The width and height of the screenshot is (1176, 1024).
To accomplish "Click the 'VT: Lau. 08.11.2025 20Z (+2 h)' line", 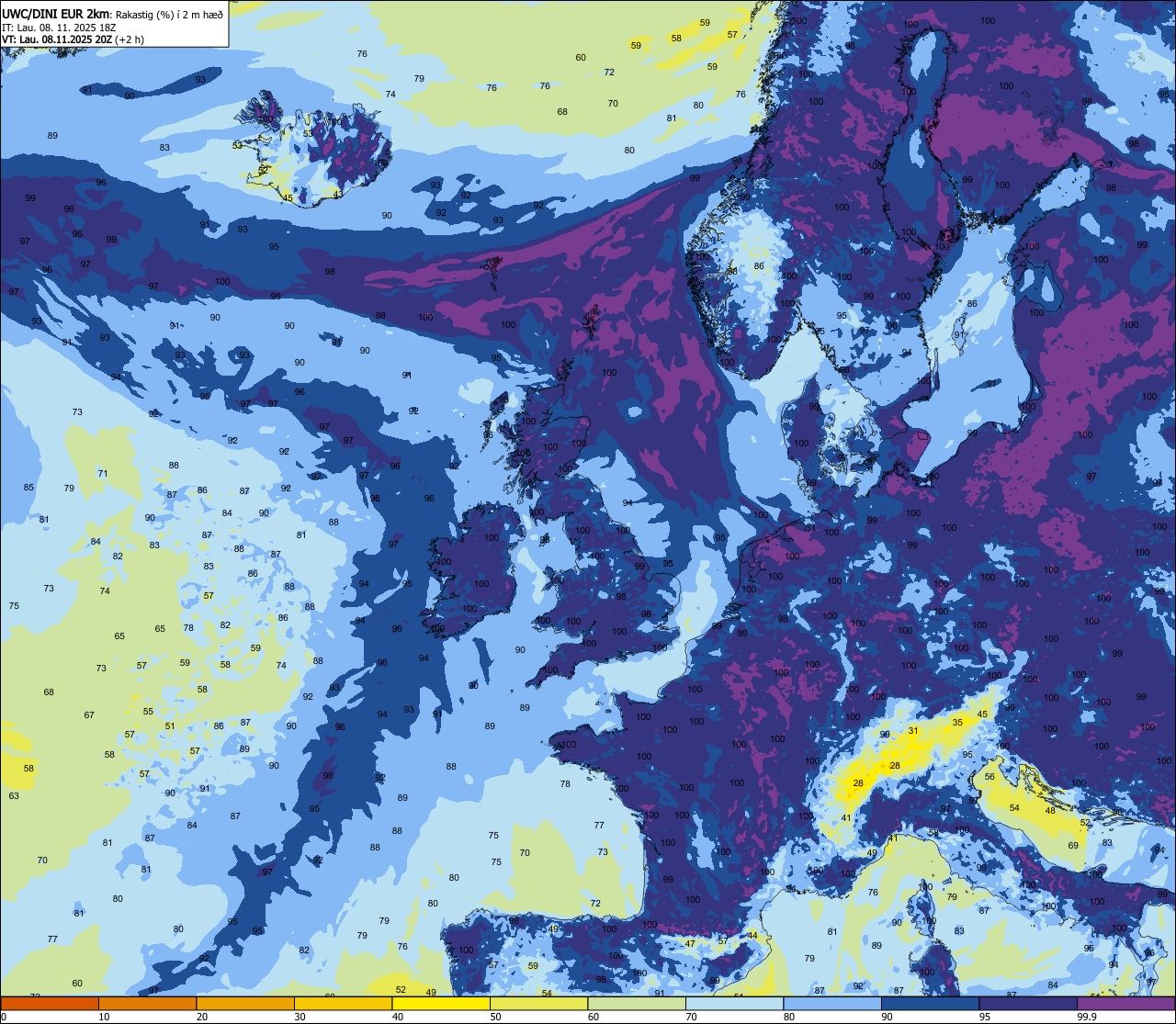I will 73,39.
